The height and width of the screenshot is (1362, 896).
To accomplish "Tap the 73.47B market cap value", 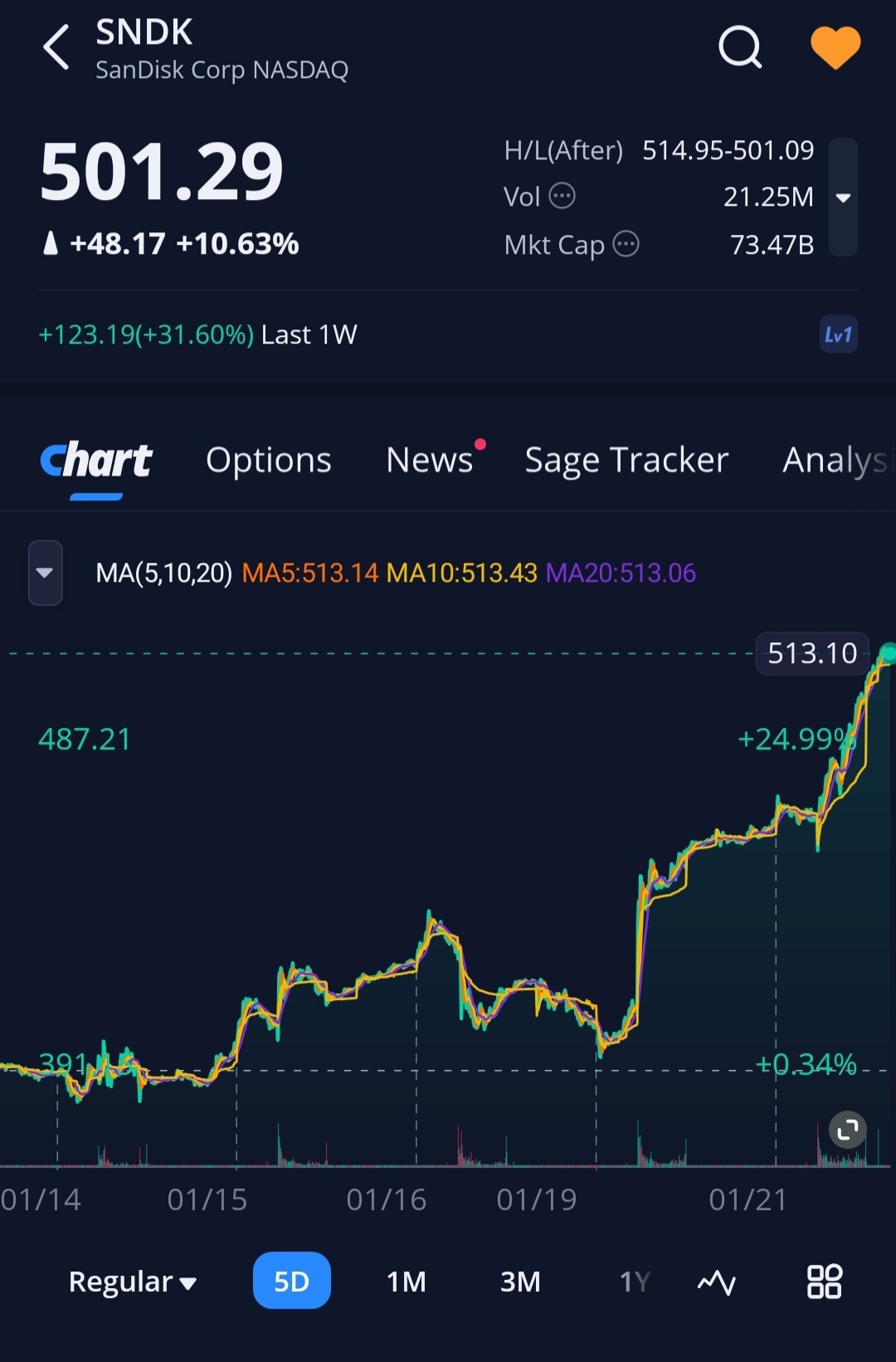I will tap(772, 245).
